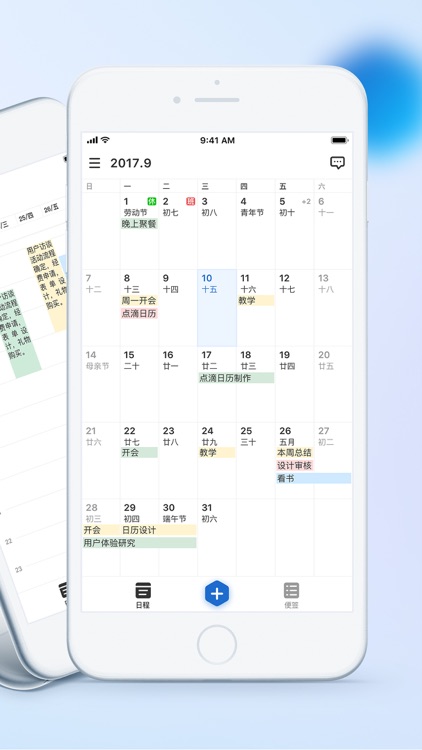Select day 7 十二
Viewport: 422px width, 750px height.
pyautogui.click(x=101, y=308)
